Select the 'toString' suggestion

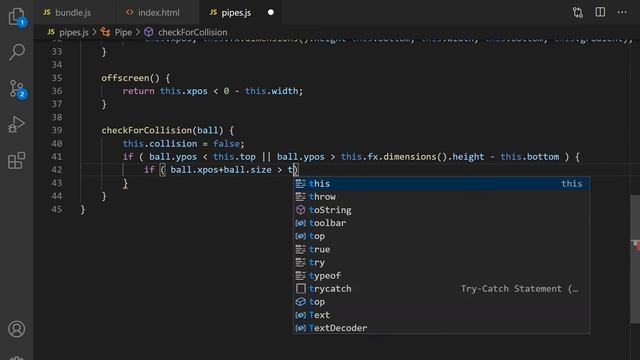click(x=442, y=210)
